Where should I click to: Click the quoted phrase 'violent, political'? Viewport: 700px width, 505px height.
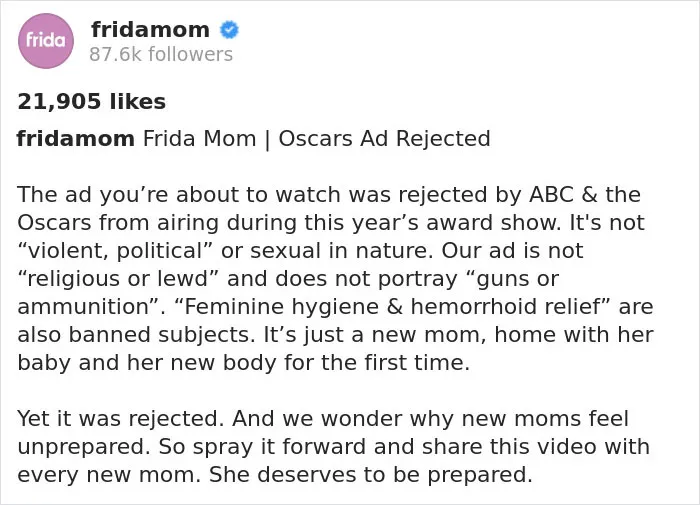point(116,251)
